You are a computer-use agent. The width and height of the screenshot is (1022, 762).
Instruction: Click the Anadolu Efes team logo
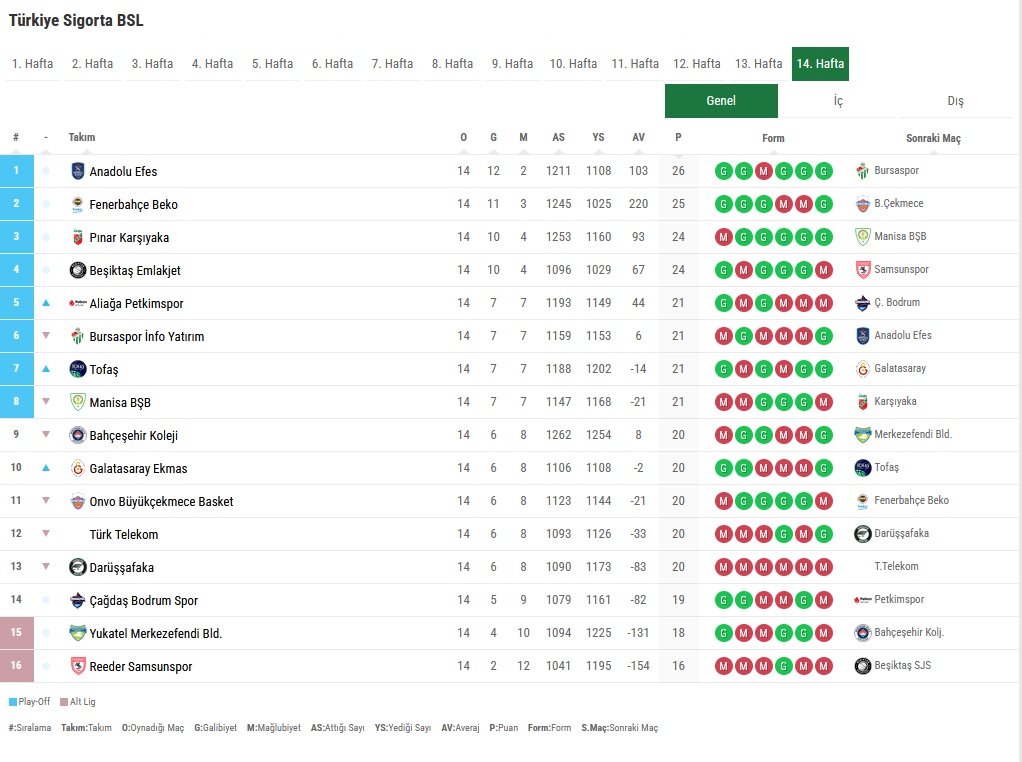78,171
